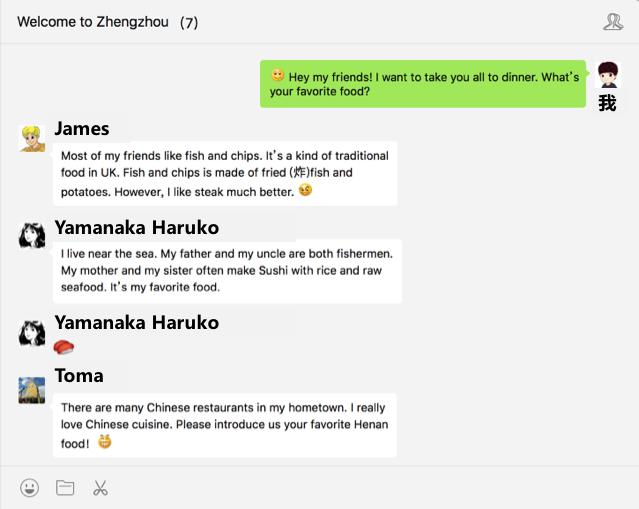Viewport: 639px width, 509px height.
Task: Open the sushi emoji sticker message
Action: click(x=64, y=347)
